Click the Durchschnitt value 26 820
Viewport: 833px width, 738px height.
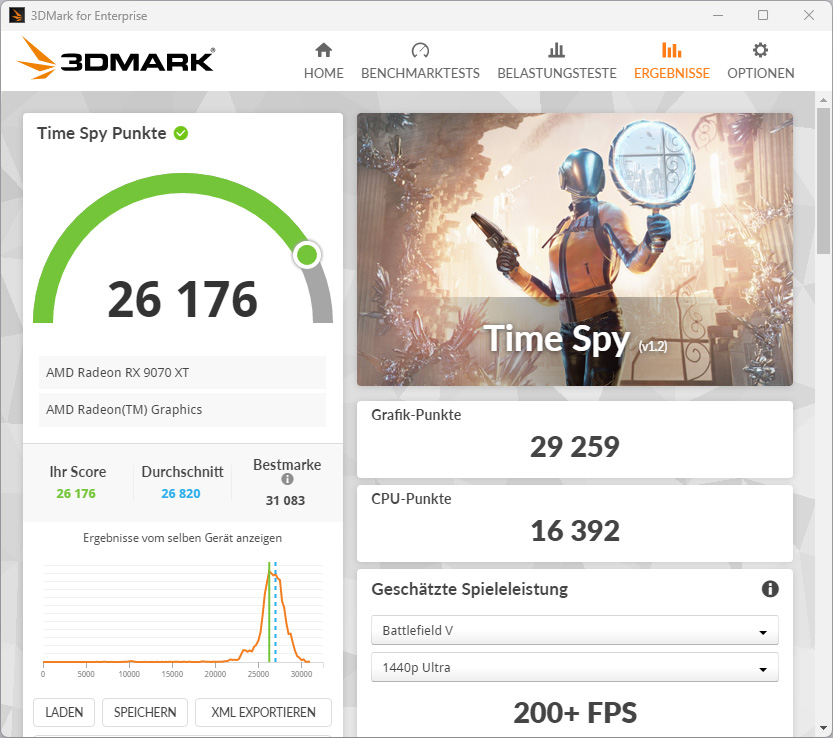(x=181, y=494)
